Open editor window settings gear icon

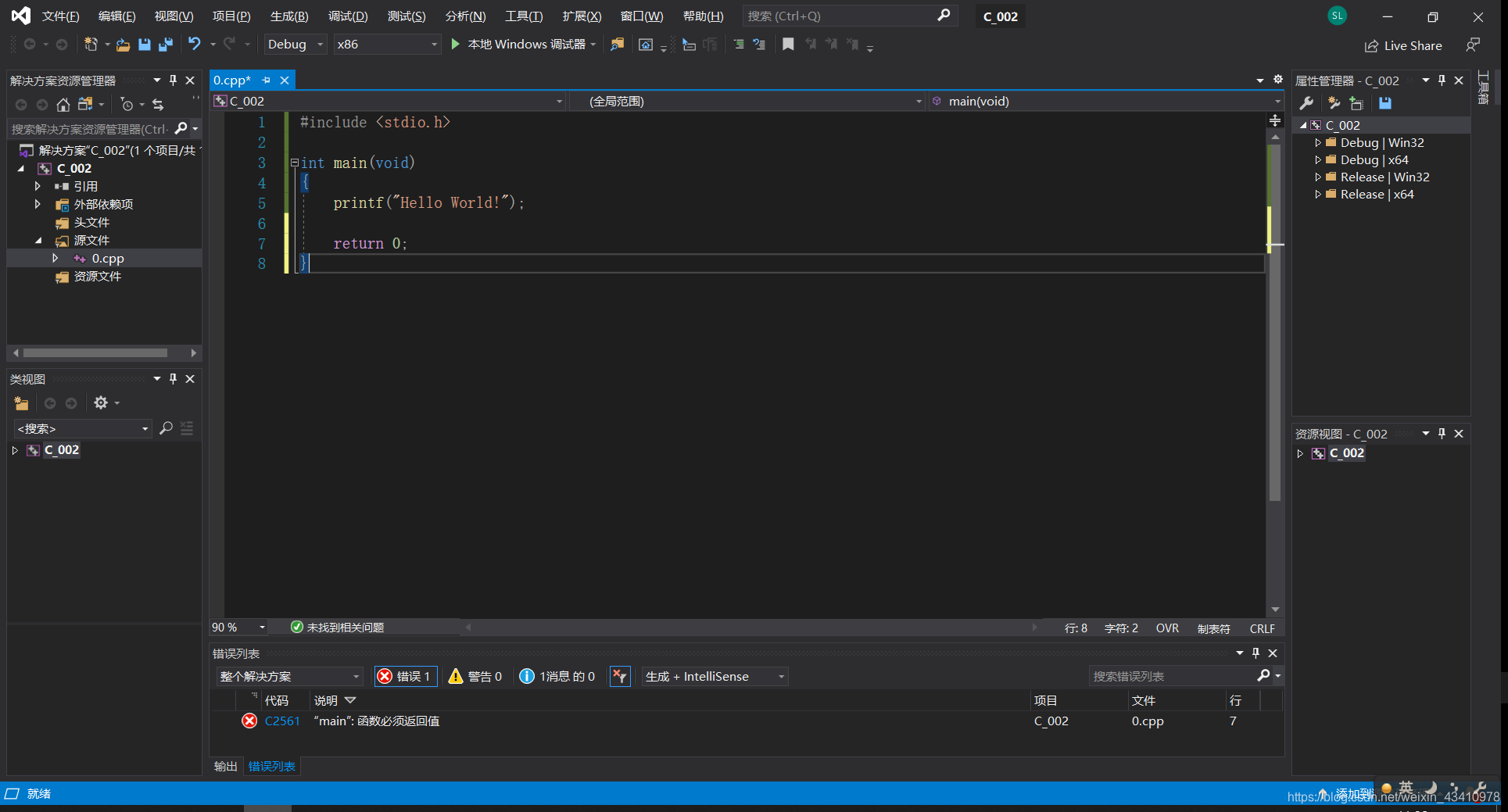(1278, 80)
